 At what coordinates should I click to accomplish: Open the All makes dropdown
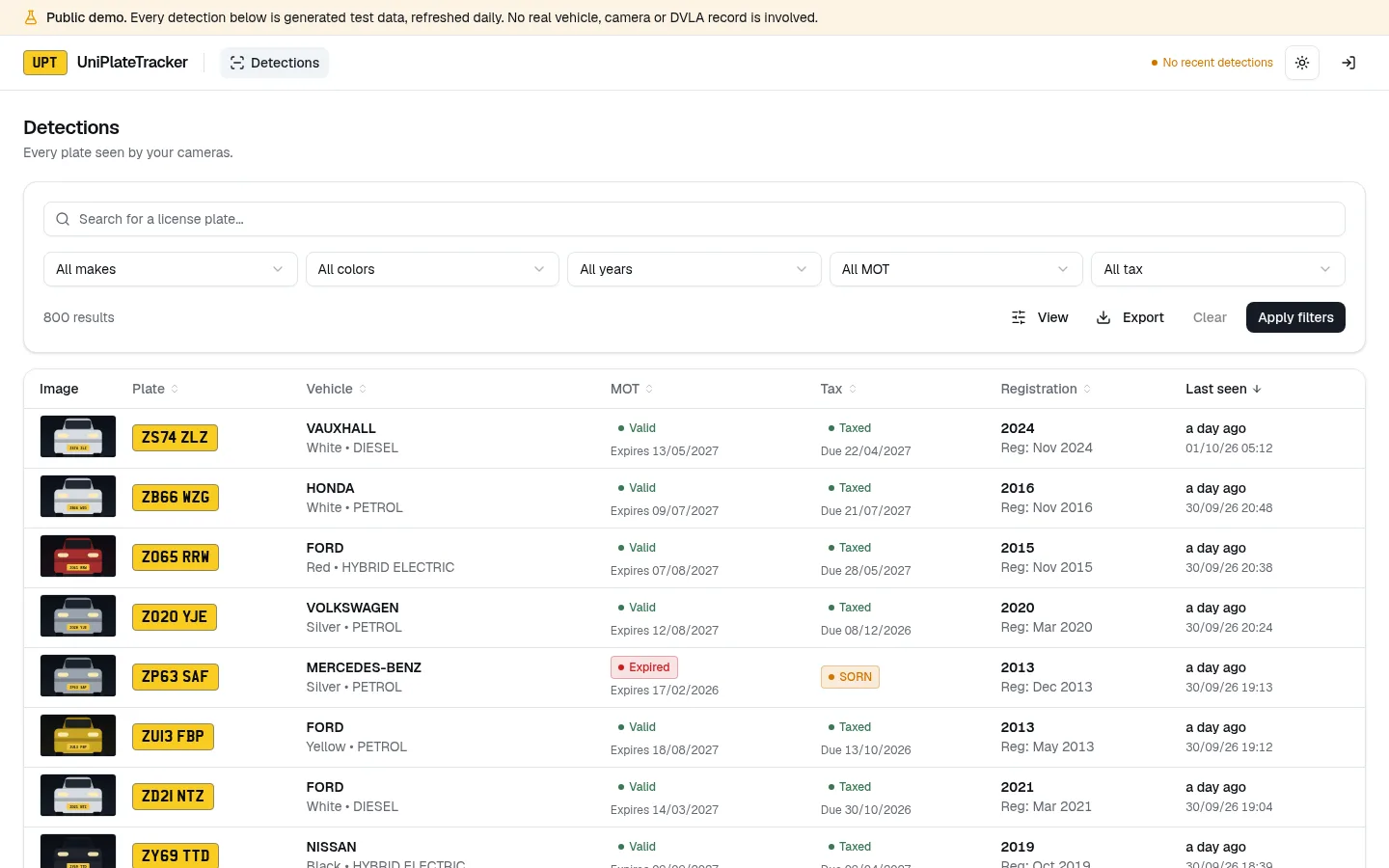(171, 269)
